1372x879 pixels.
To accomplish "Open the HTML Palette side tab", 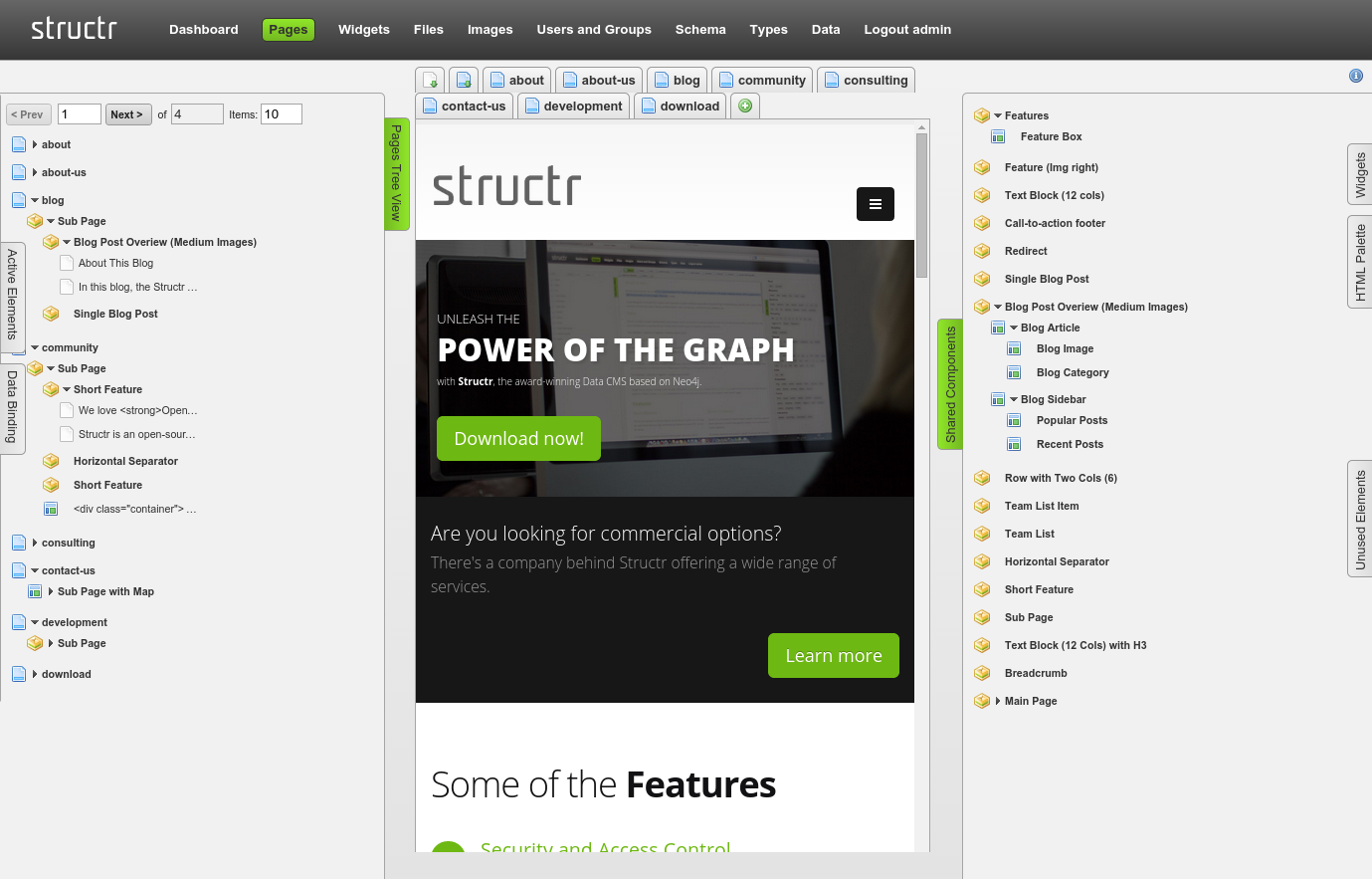I will coord(1360,262).
